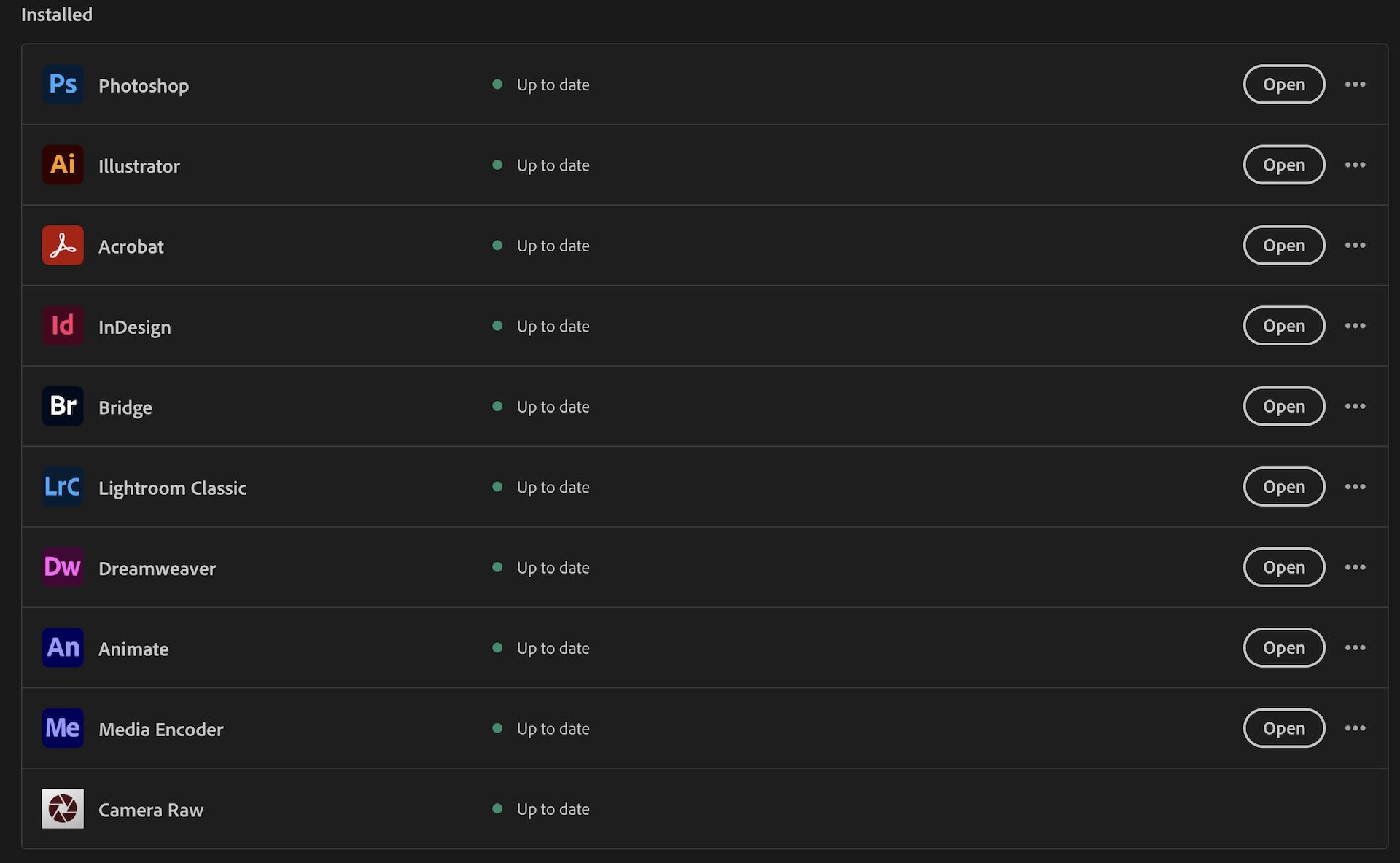Click the Bridge Br icon
The height and width of the screenshot is (863, 1400).
pos(63,406)
